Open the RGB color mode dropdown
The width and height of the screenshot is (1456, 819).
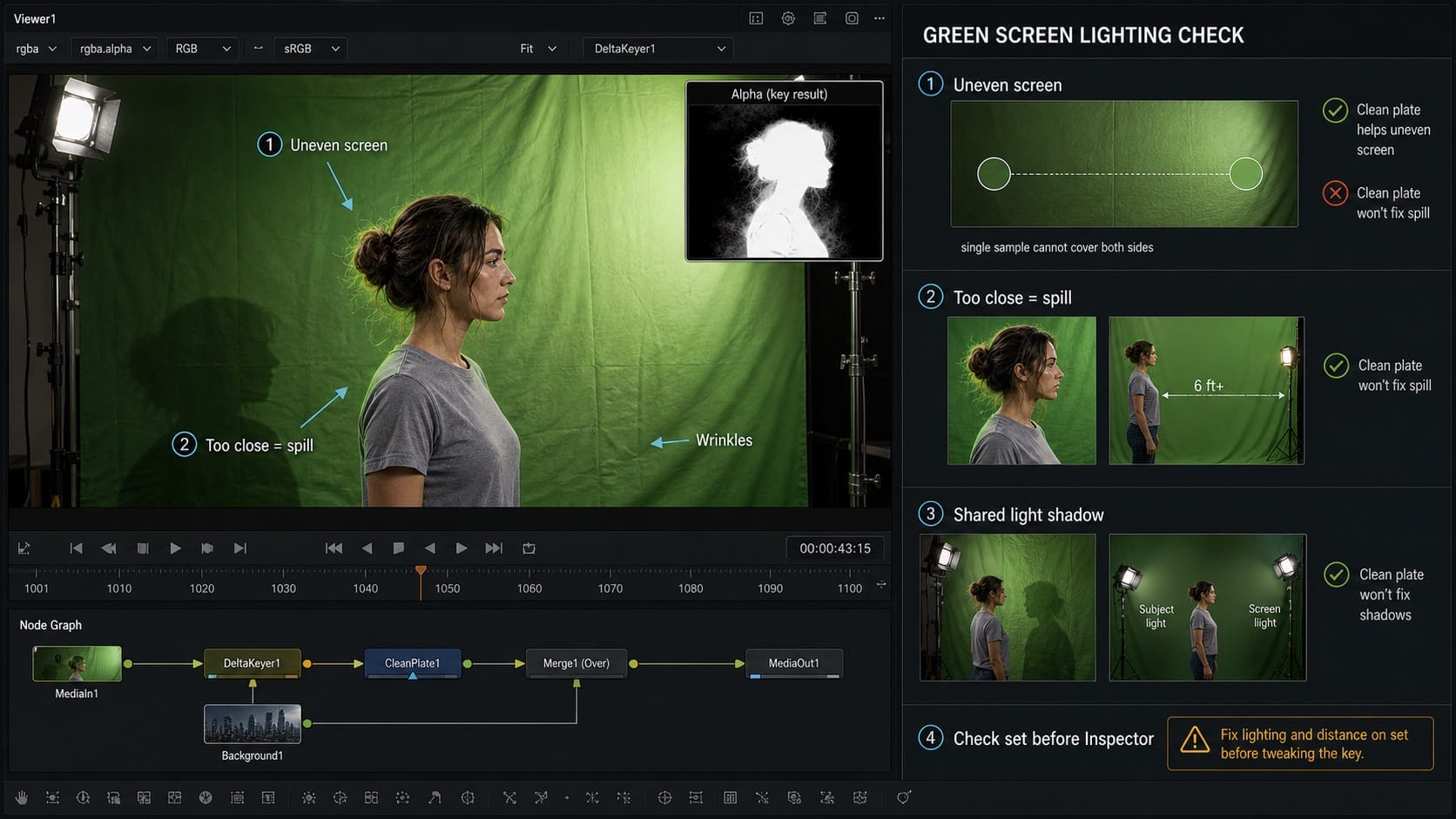click(202, 49)
